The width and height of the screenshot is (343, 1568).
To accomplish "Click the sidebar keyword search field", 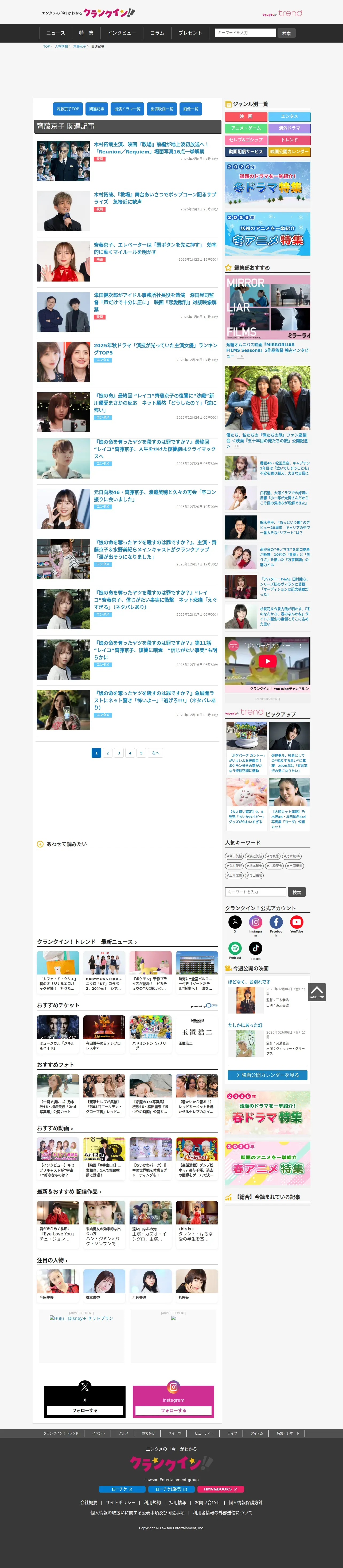I will pyautogui.click(x=255, y=892).
